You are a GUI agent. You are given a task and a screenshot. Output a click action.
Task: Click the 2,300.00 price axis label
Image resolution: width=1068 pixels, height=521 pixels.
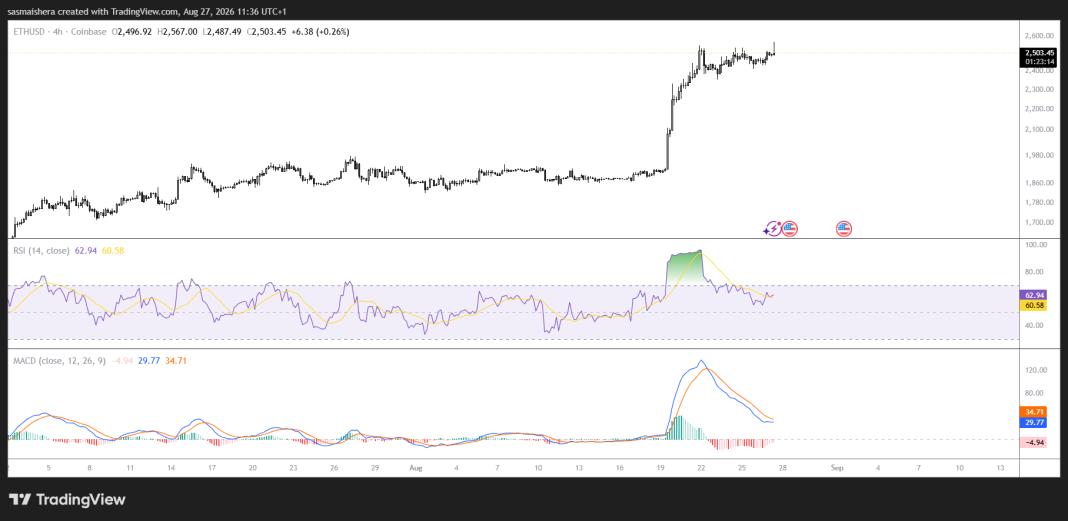point(1039,89)
